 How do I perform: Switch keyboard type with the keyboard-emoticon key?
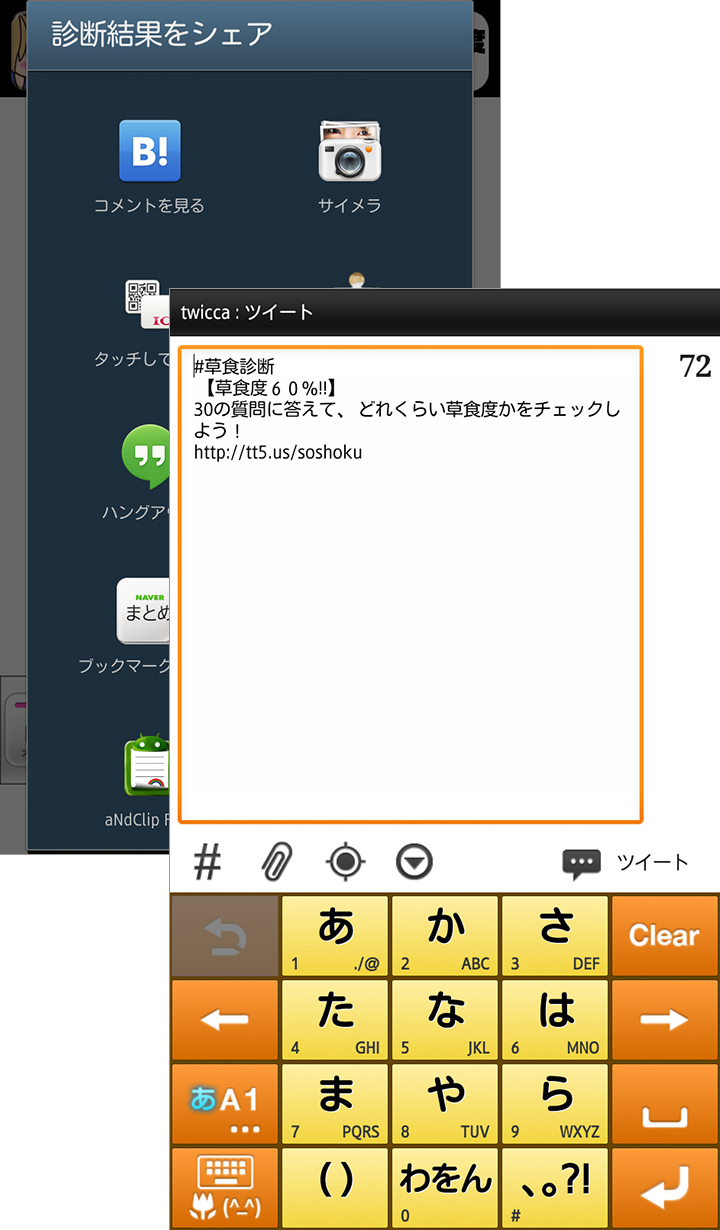pyautogui.click(x=225, y=1189)
